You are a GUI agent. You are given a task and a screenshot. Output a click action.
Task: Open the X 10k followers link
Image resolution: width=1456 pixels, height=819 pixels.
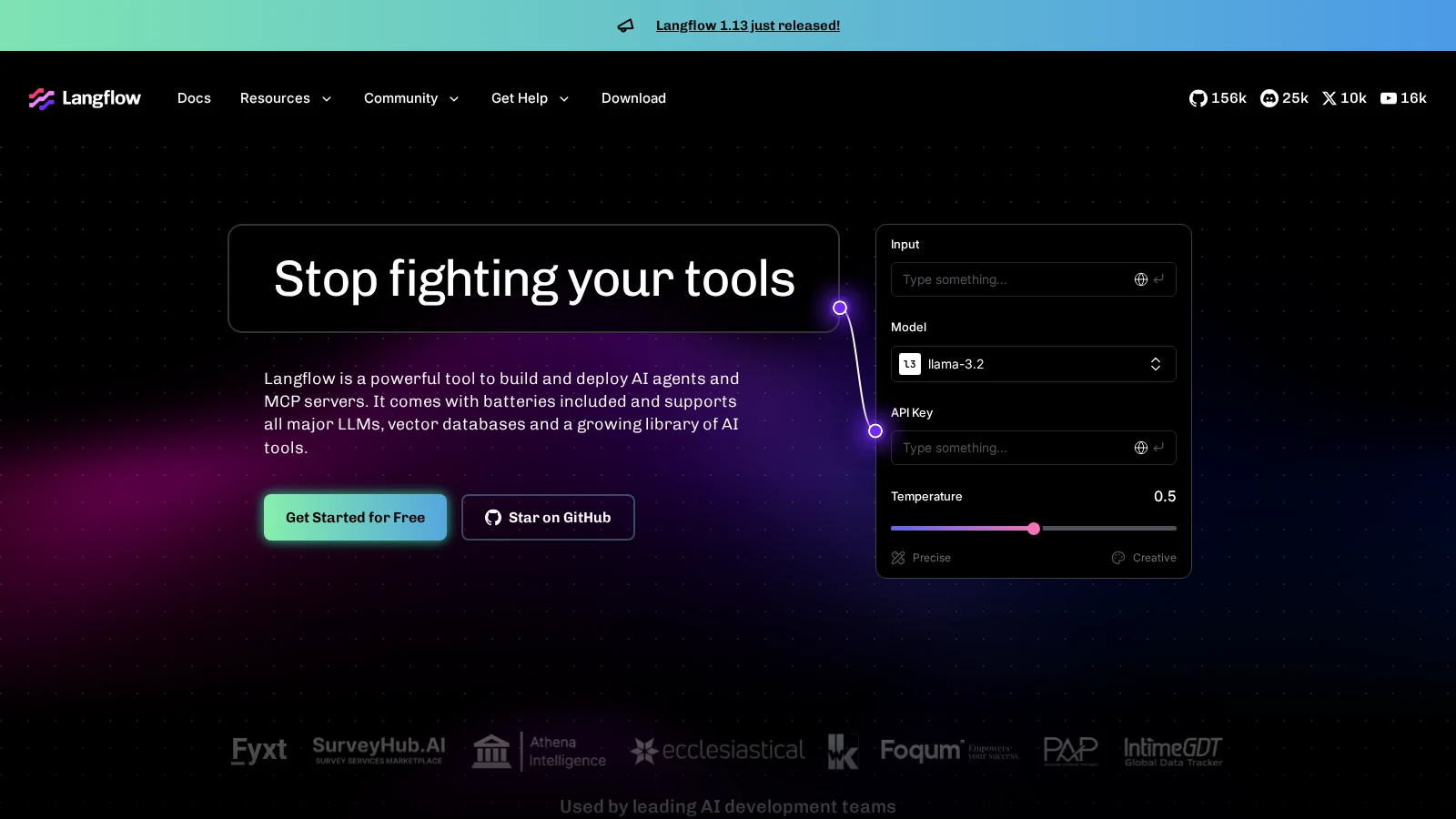click(x=1344, y=98)
